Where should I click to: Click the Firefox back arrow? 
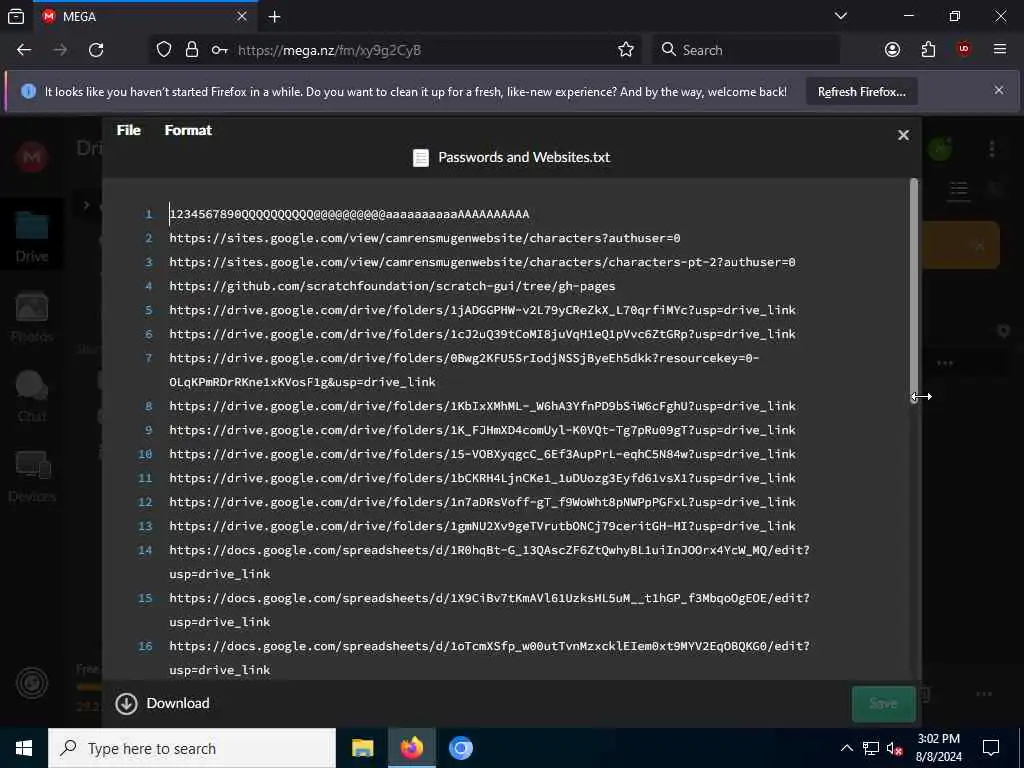(24, 50)
